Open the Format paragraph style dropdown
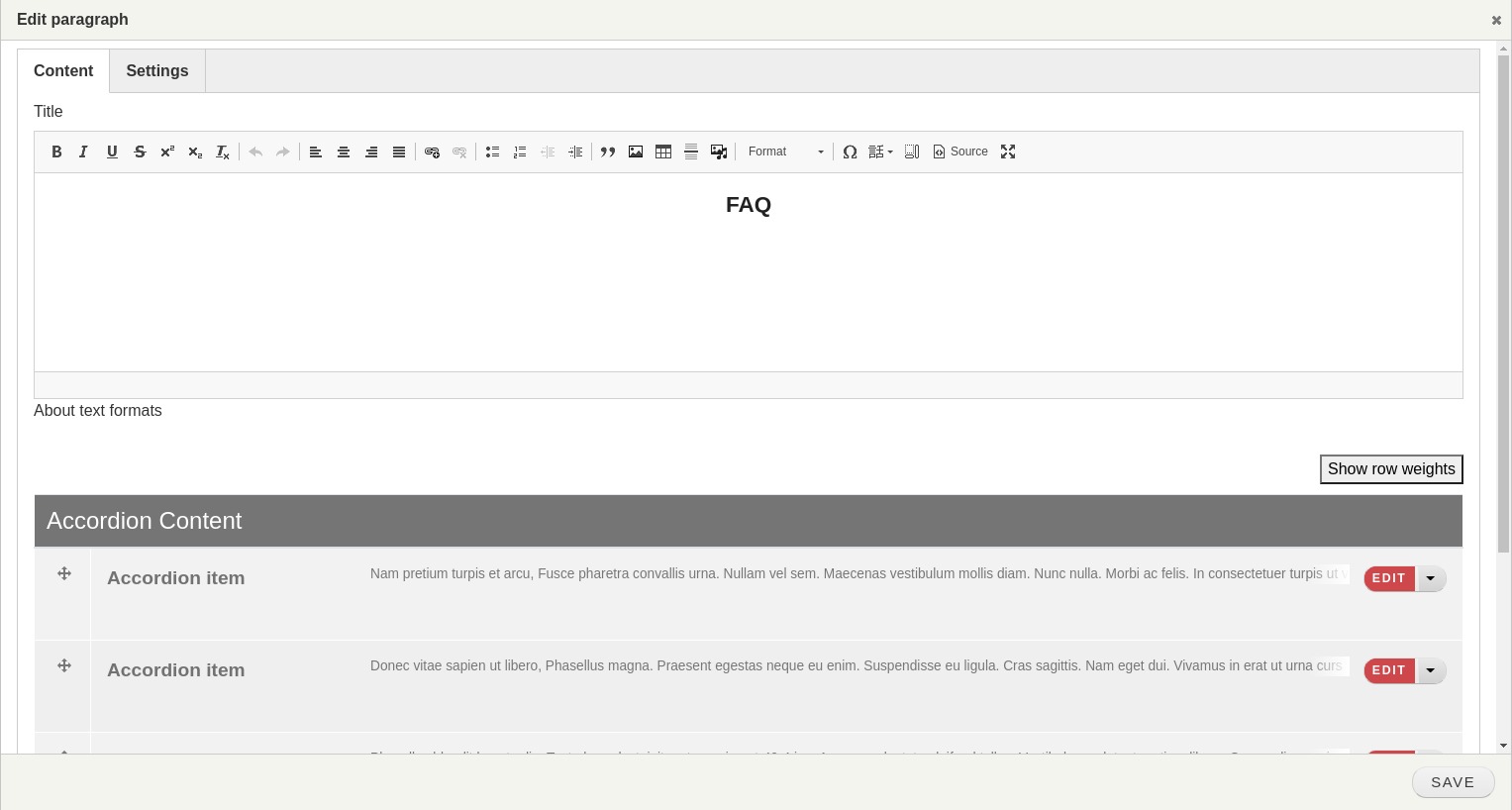The image size is (1512, 810). coord(785,152)
